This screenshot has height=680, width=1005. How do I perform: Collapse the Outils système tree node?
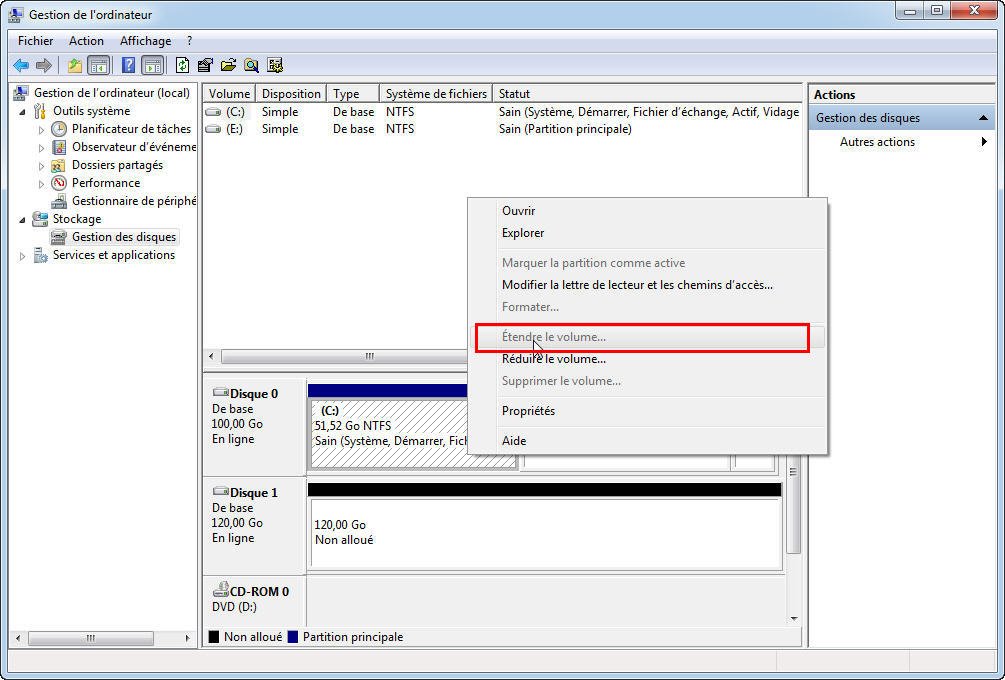tap(22, 112)
